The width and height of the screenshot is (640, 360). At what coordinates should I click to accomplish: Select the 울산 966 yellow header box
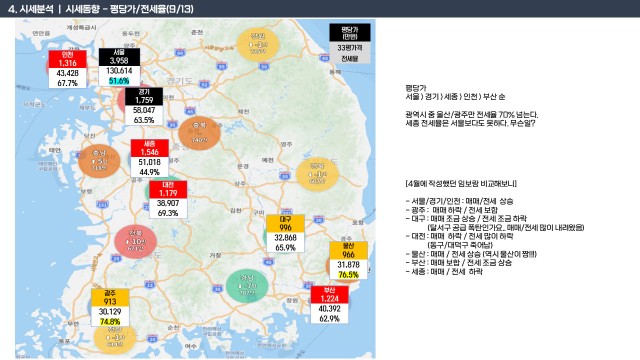click(x=349, y=251)
